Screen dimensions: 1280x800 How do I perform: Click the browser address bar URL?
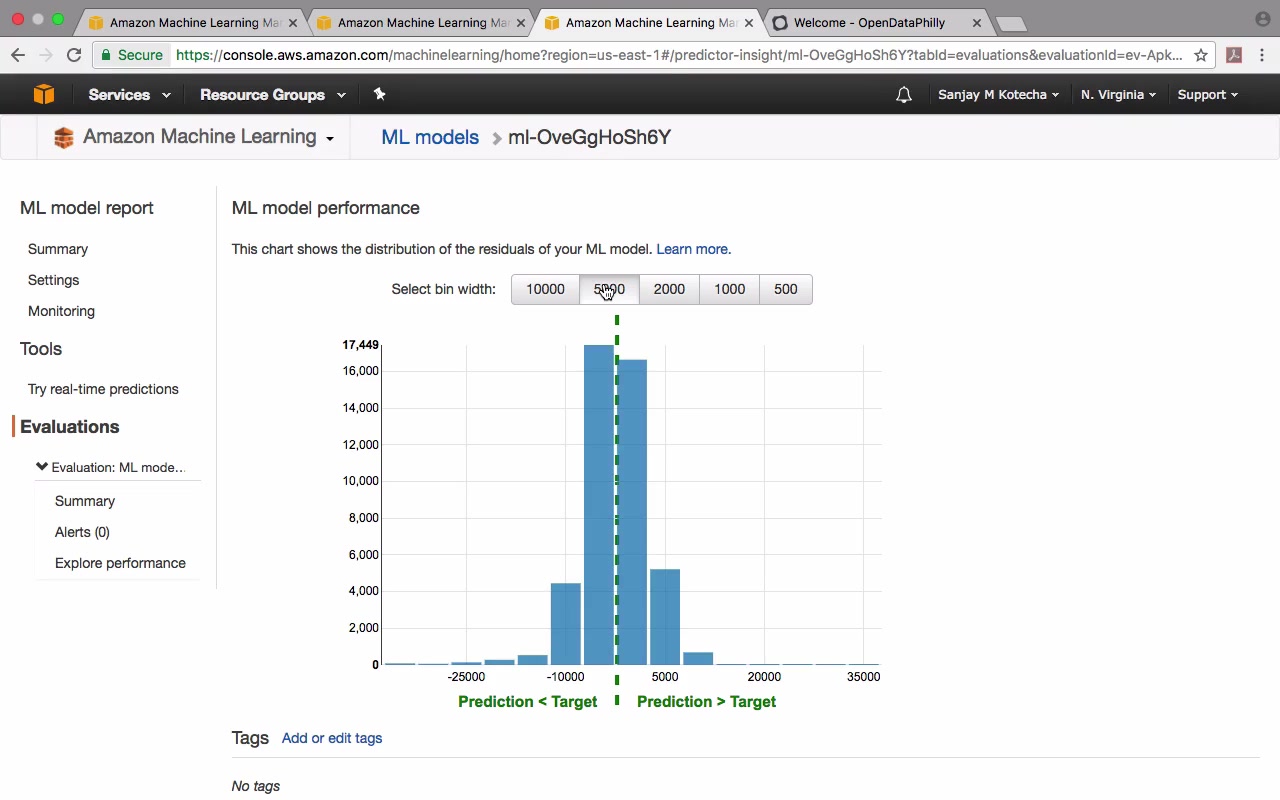point(678,55)
